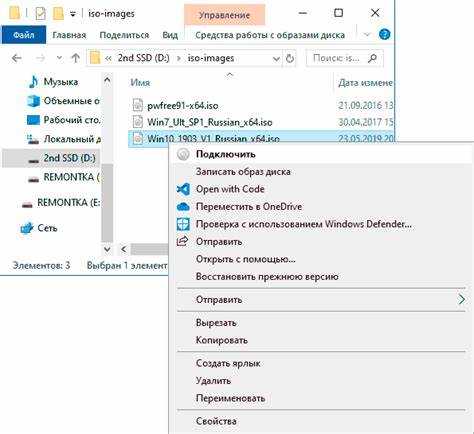The width and height of the screenshot is (474, 434).
Task: Collapse the ribbon using the chevron
Action: pos(367,34)
